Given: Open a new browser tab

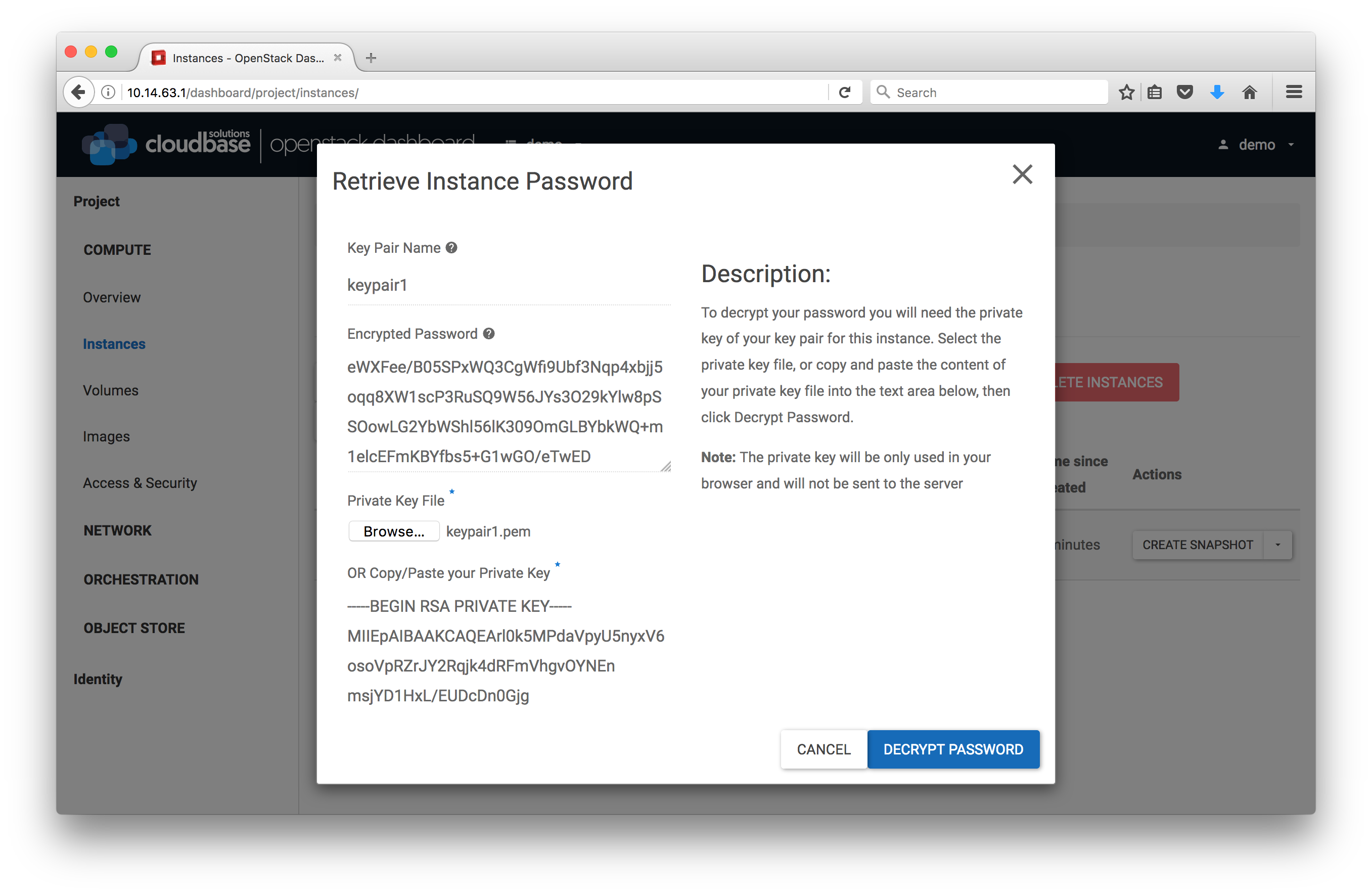Looking at the screenshot, I should pyautogui.click(x=371, y=58).
